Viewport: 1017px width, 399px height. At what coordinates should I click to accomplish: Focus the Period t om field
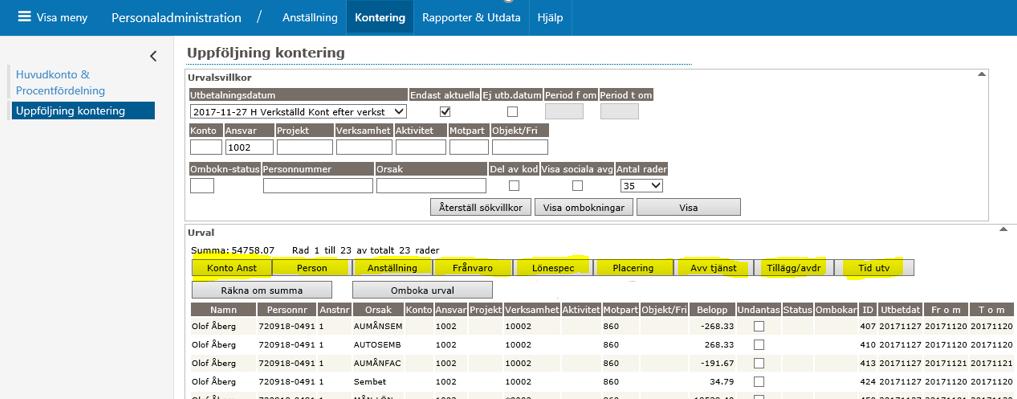click(x=619, y=112)
